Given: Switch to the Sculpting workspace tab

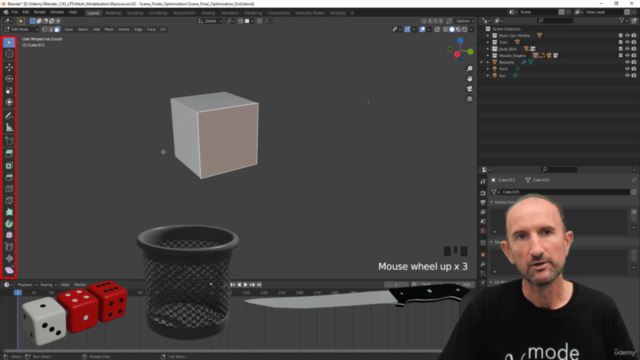Looking at the screenshot, I should pos(135,13).
